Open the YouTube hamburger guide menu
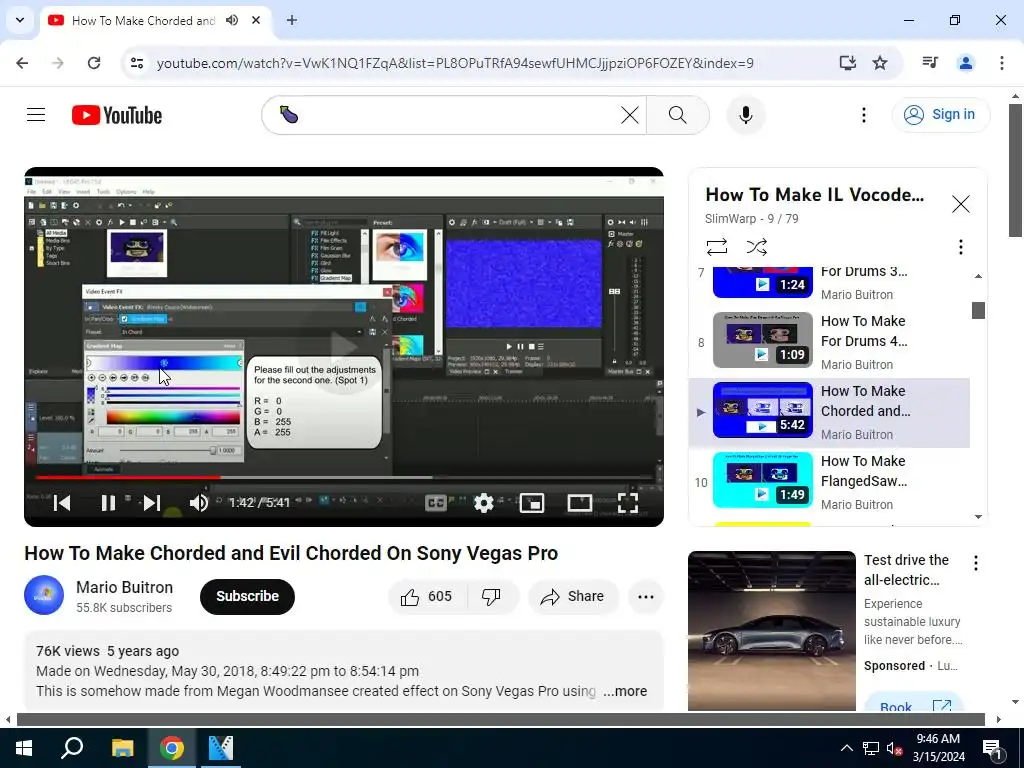 click(x=36, y=115)
